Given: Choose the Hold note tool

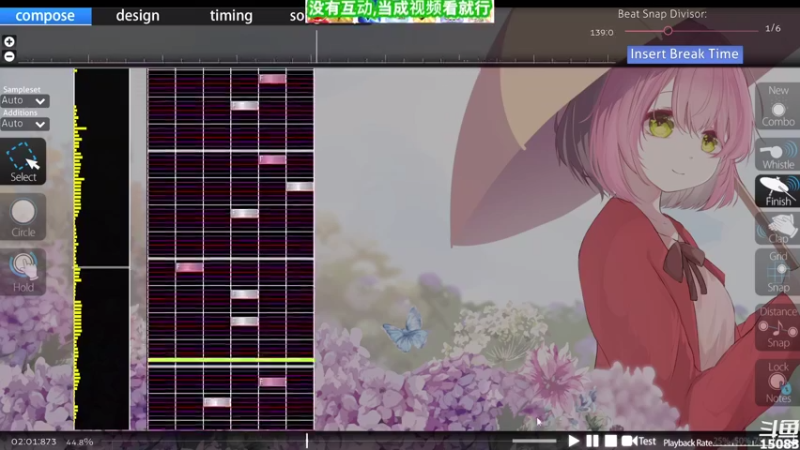Looking at the screenshot, I should (x=23, y=272).
